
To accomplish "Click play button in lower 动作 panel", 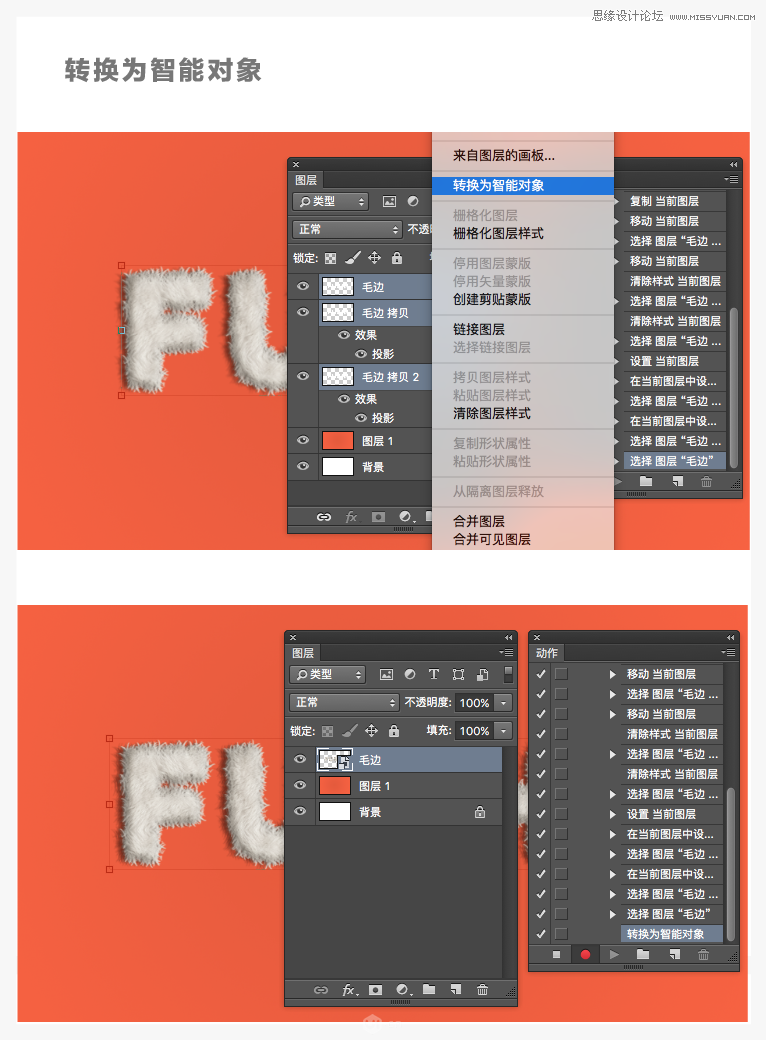I will 614,954.
